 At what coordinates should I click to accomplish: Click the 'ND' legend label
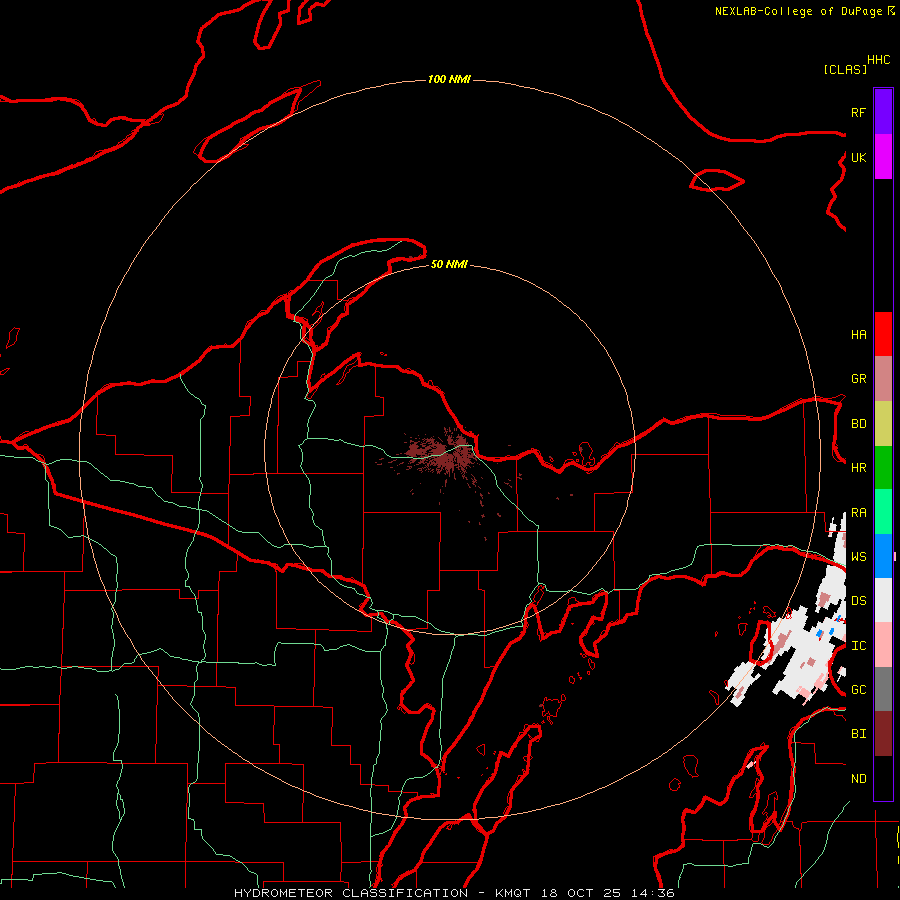(x=858, y=779)
